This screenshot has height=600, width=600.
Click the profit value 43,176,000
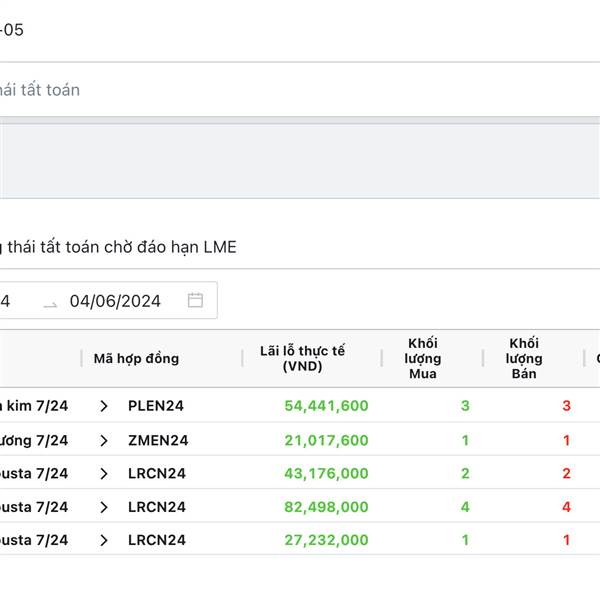click(x=326, y=474)
